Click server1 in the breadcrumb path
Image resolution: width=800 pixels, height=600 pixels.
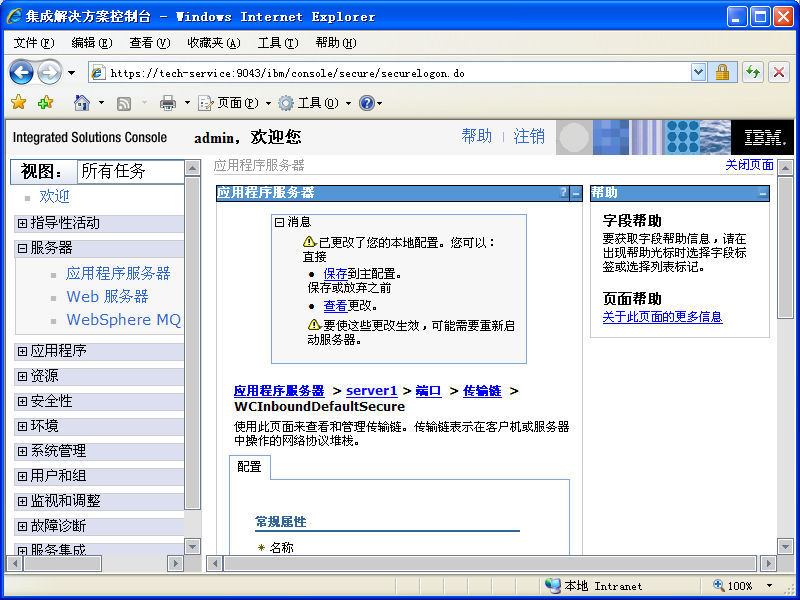pyautogui.click(x=371, y=391)
